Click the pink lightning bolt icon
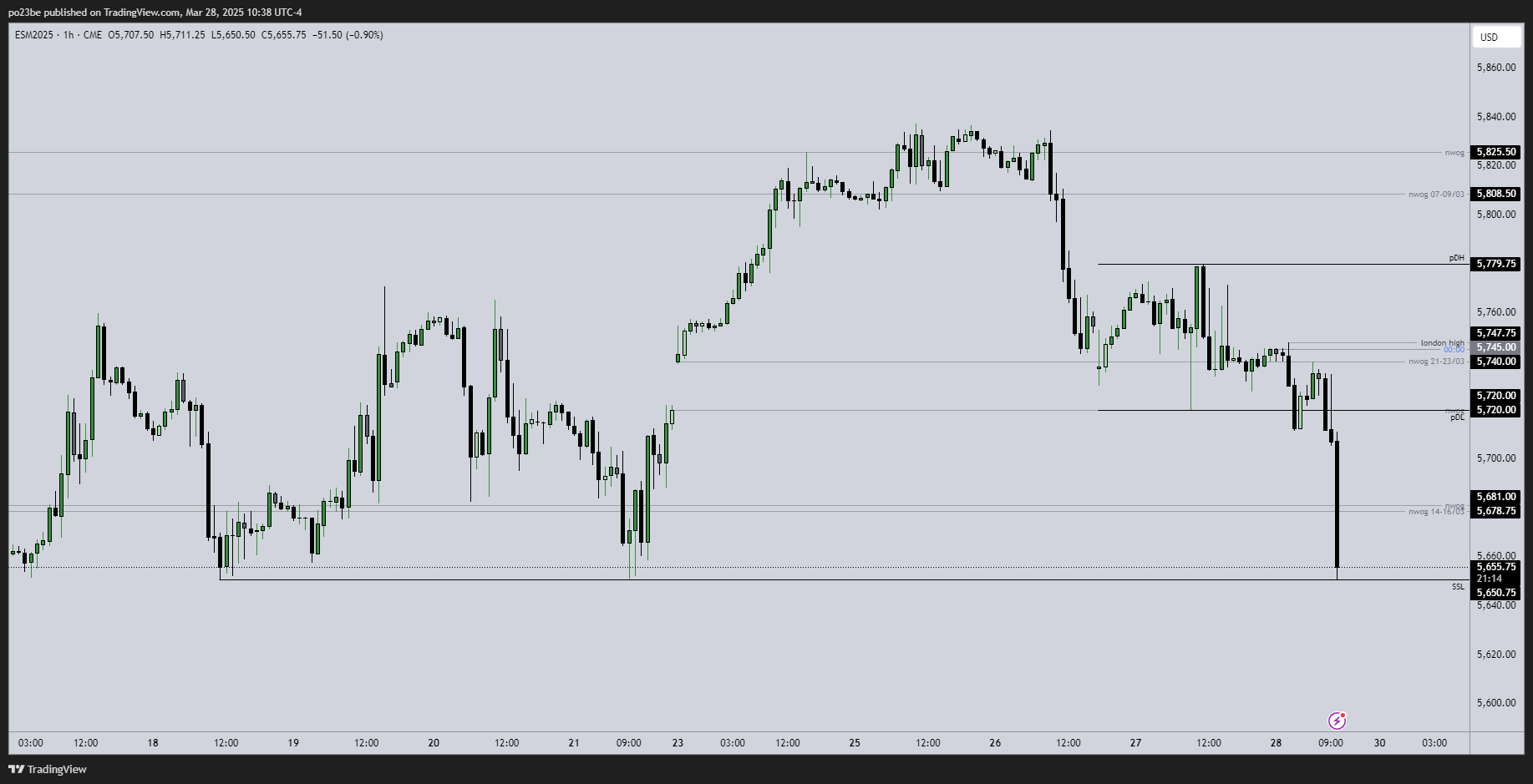The width and height of the screenshot is (1533, 784). 1337,721
